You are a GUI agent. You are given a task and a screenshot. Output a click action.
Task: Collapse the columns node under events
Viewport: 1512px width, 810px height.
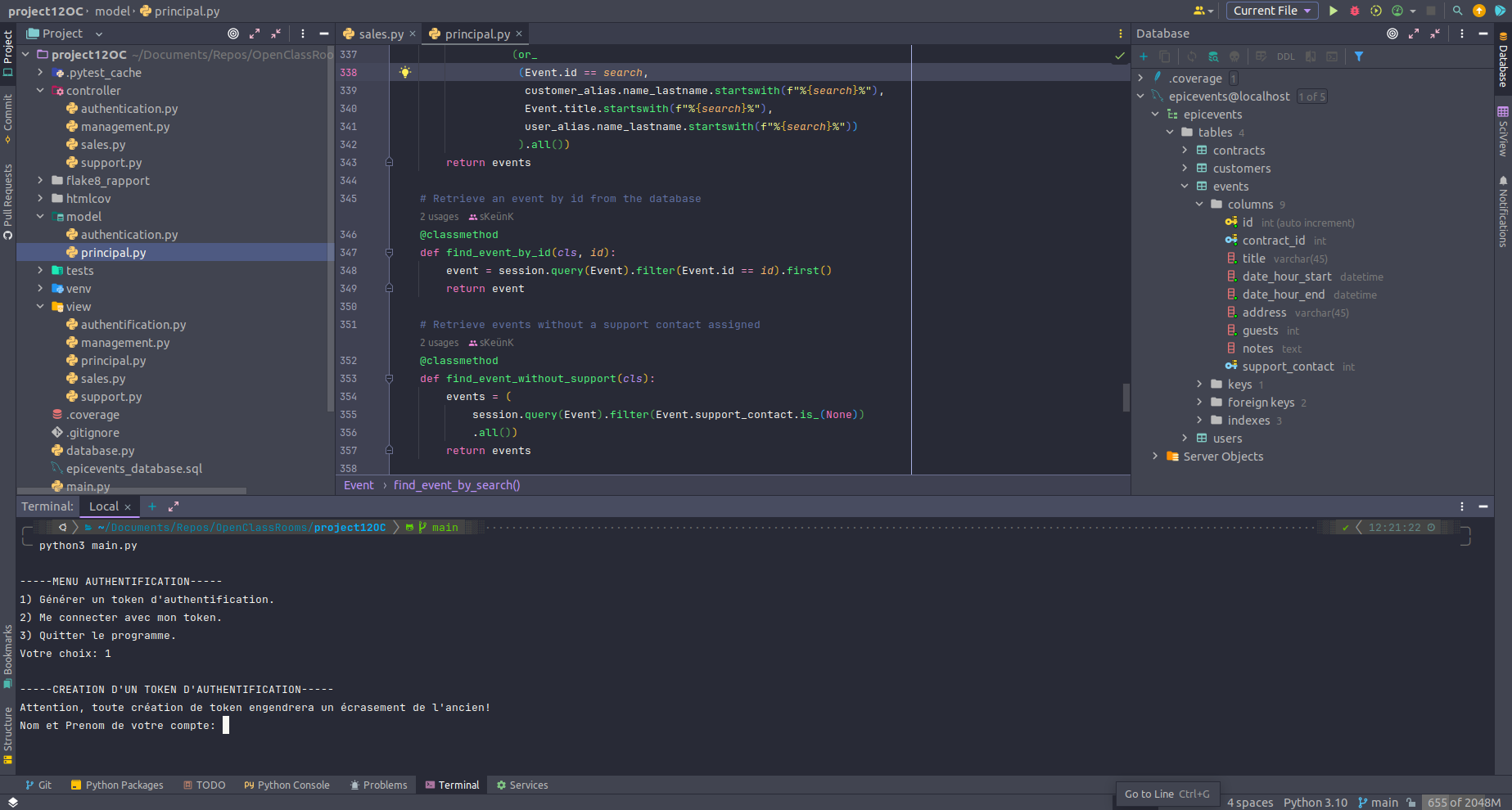point(1199,204)
